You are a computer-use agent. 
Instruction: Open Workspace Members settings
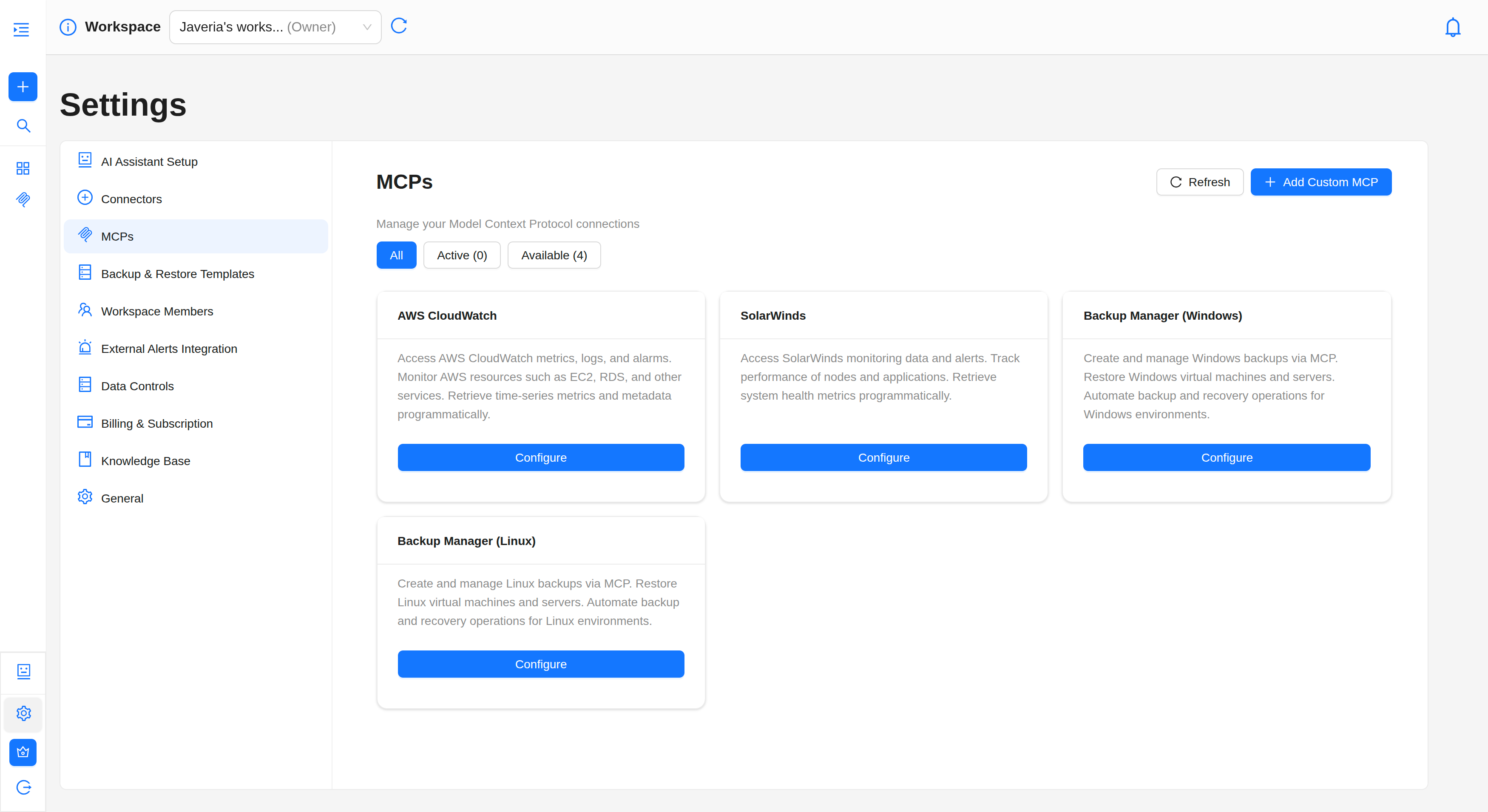[x=156, y=311]
